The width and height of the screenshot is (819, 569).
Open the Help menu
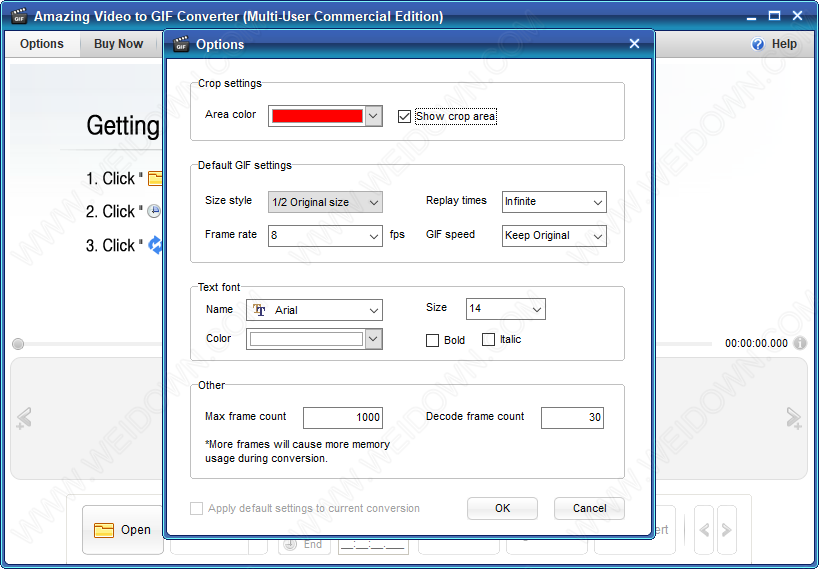tap(774, 44)
